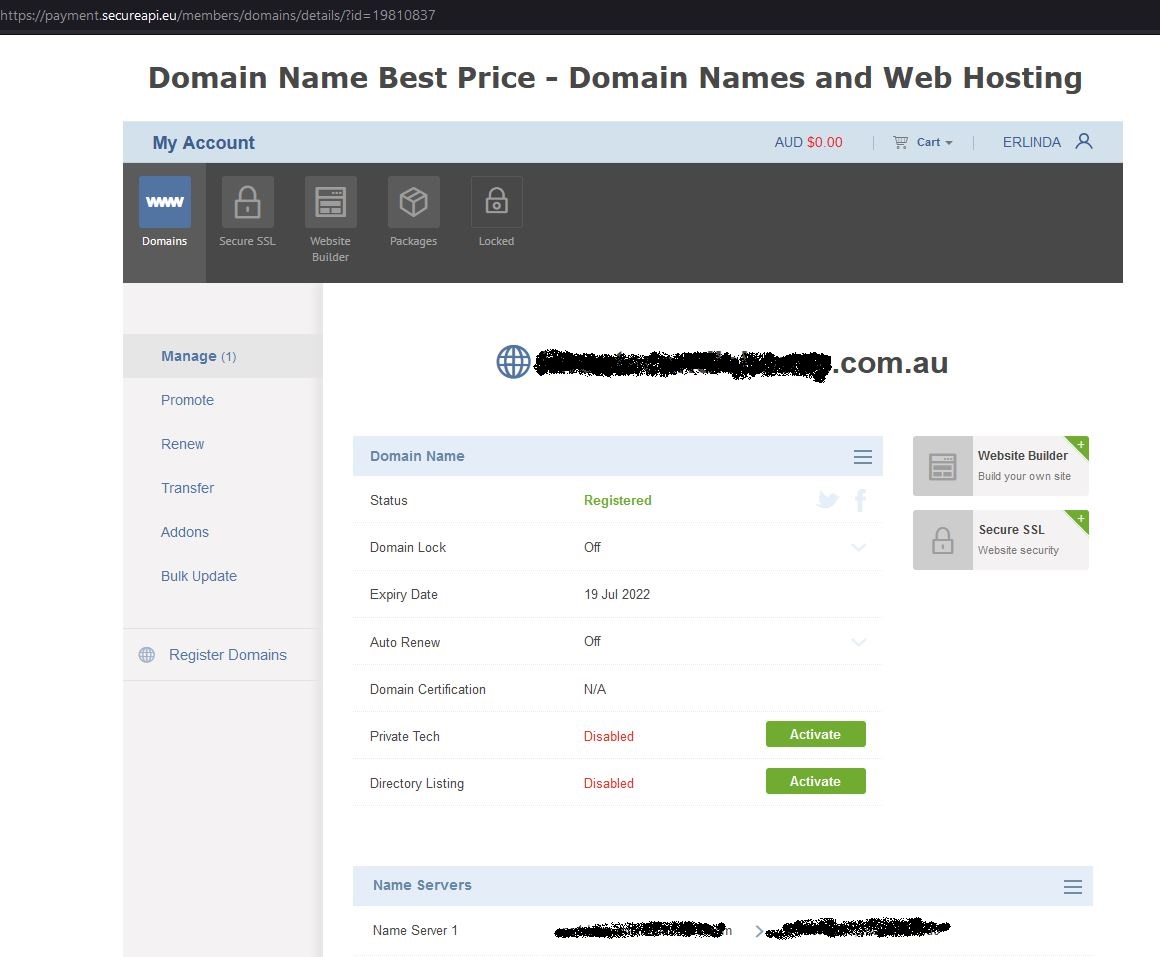This screenshot has width=1160, height=957.
Task: Click the ERLINDA account profile icon
Action: coord(1084,142)
